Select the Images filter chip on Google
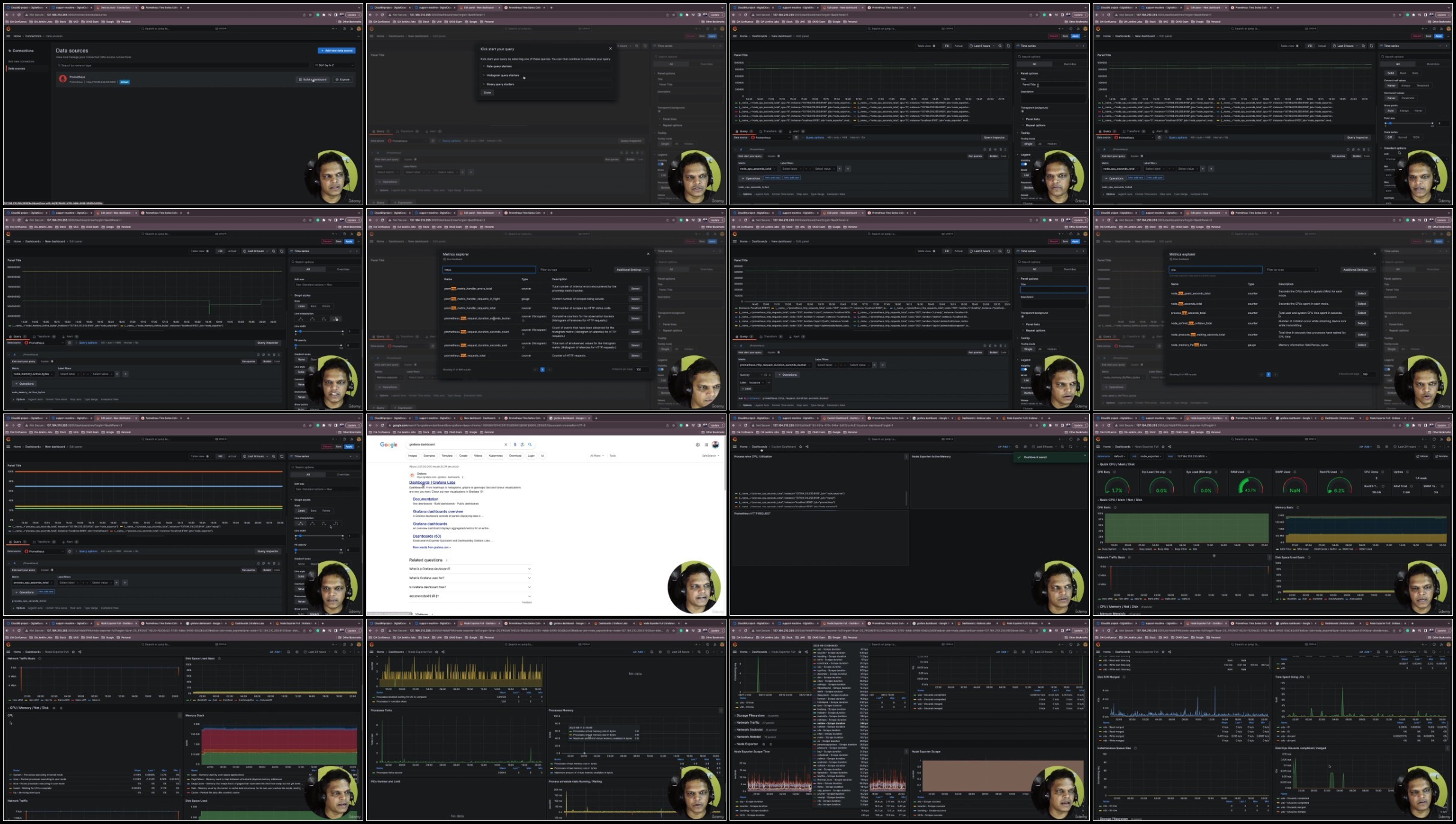Viewport: 1456px width, 824px height. [413, 456]
